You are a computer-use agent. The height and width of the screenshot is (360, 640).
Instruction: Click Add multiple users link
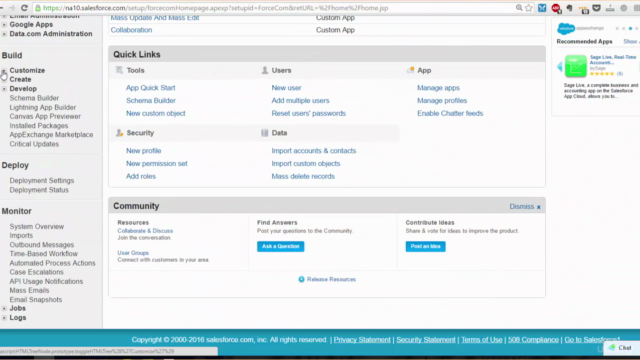click(300, 100)
